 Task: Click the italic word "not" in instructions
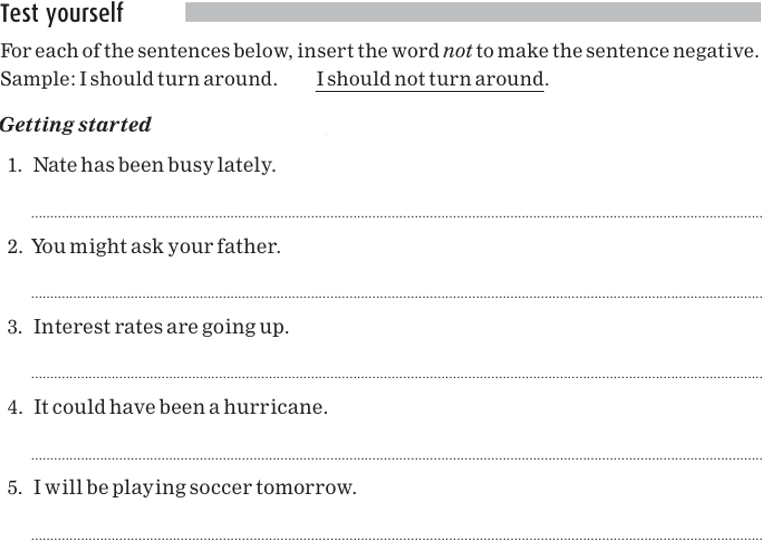tap(457, 51)
